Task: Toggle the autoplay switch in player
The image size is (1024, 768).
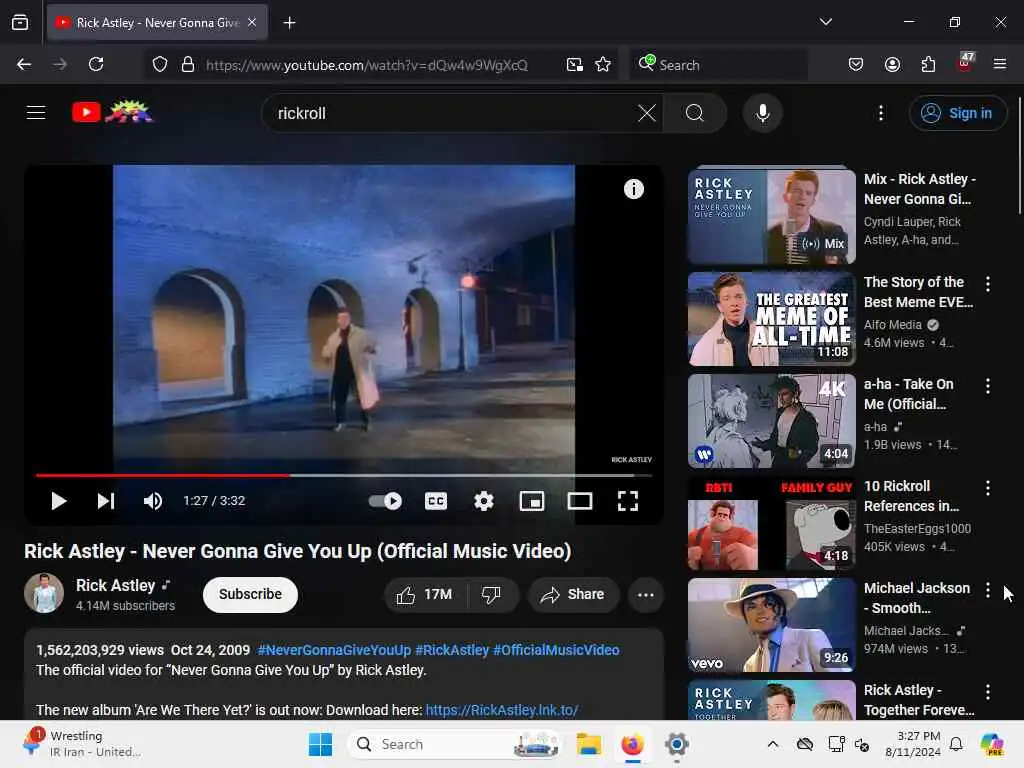Action: (x=385, y=501)
